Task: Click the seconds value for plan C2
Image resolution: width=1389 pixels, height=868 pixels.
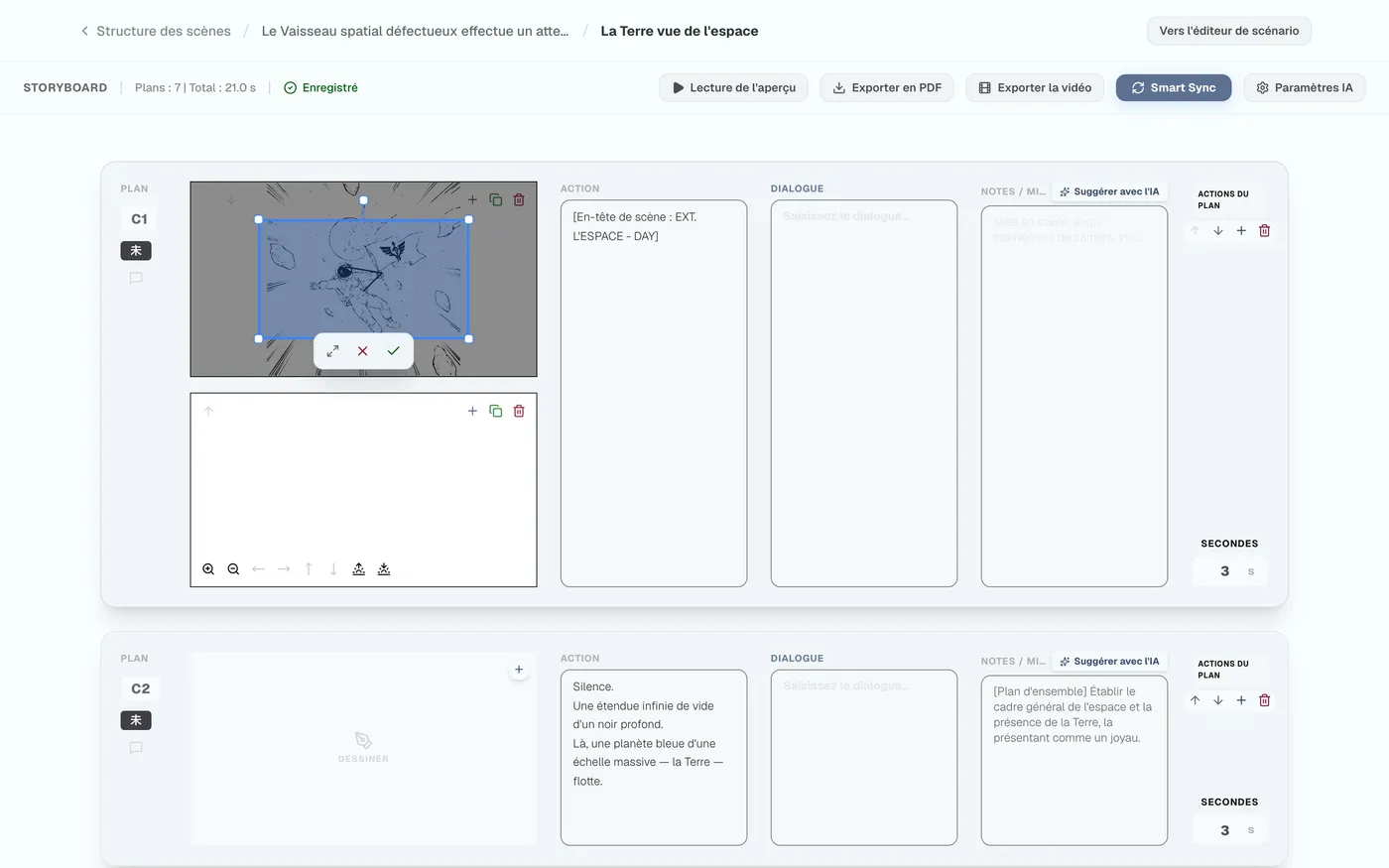Action: point(1225,830)
